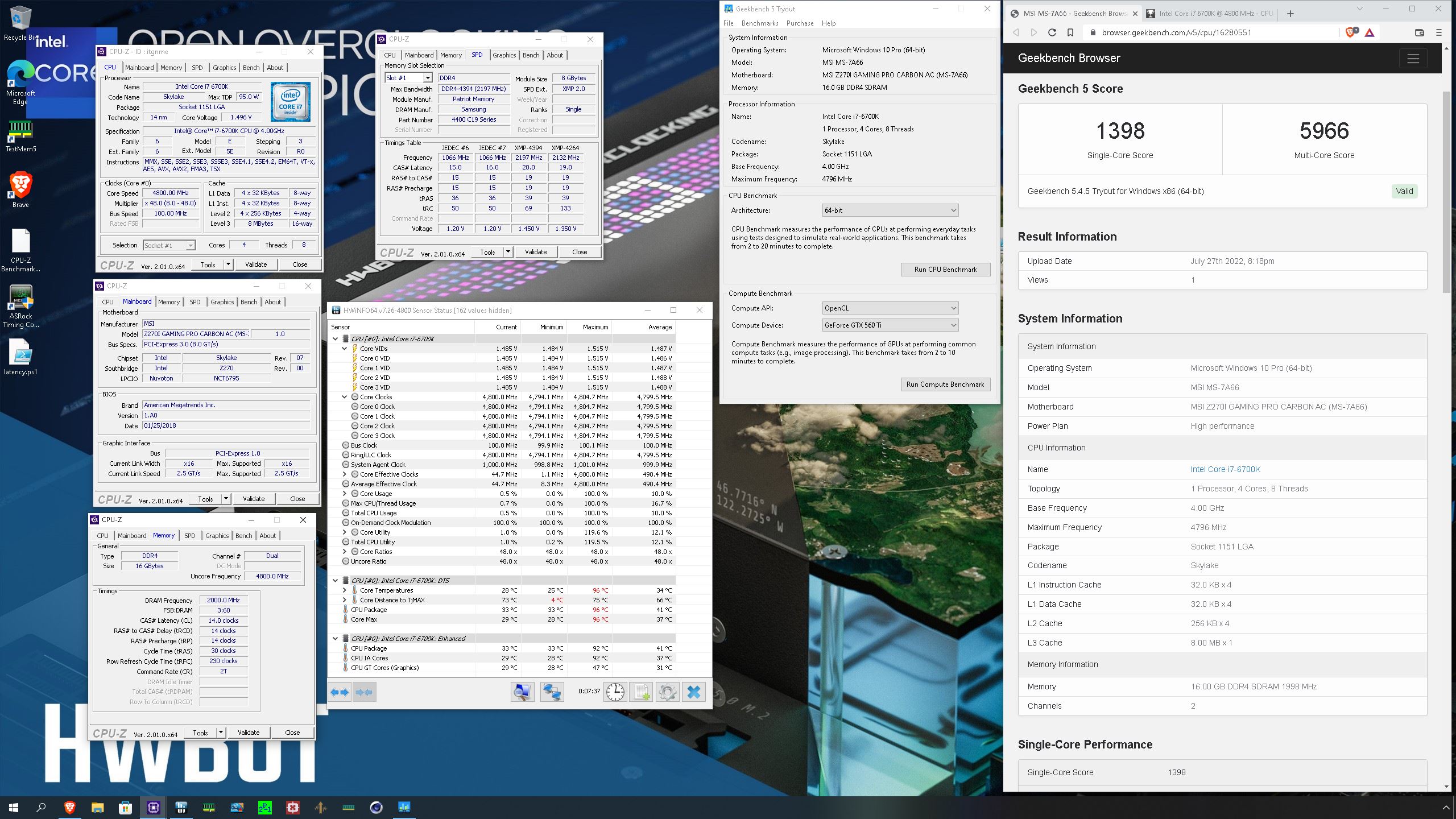1456x819 pixels.
Task: Select CPU Package row under DTS in HWiNFO
Action: point(502,610)
